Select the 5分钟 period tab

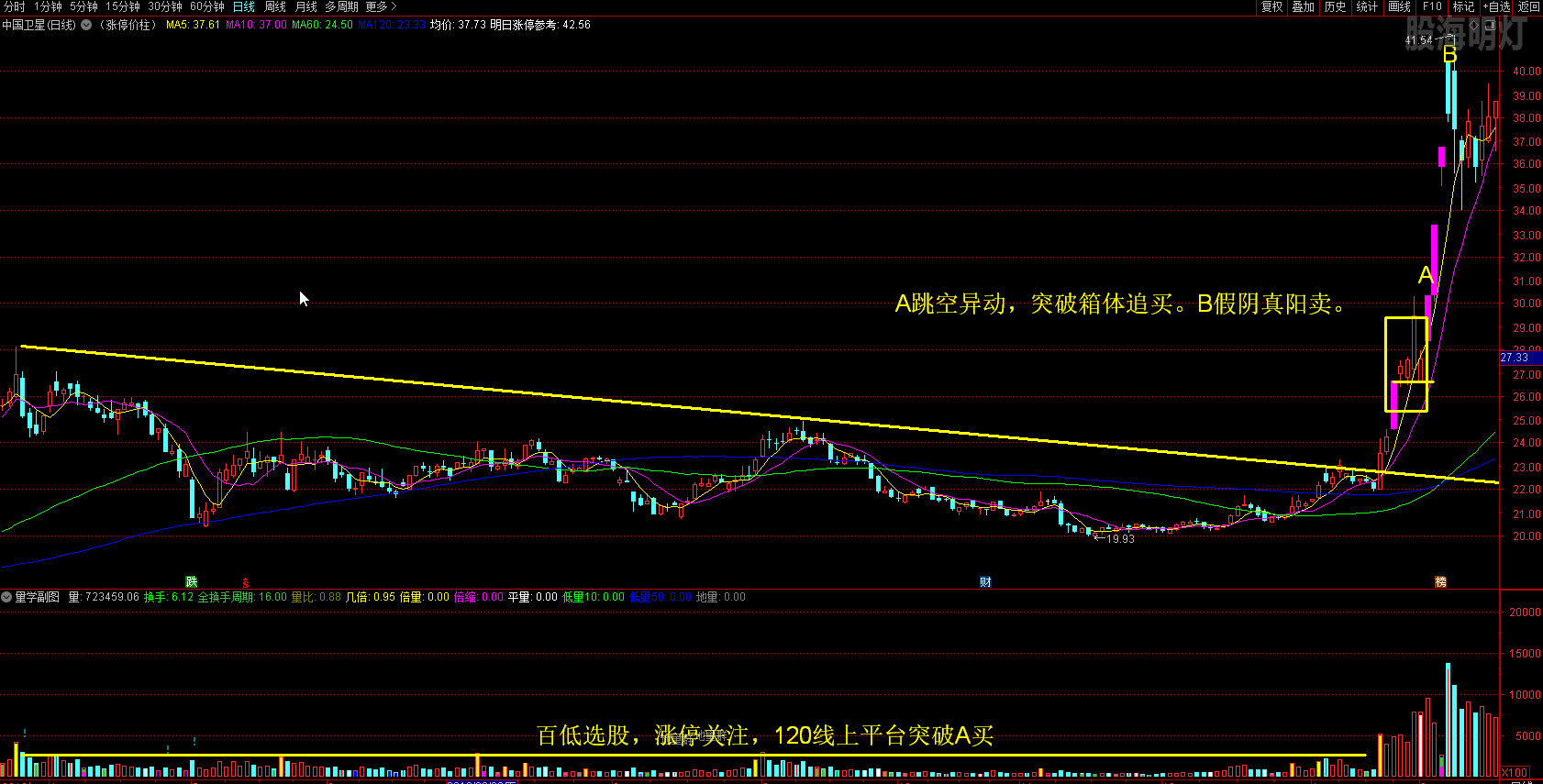[x=83, y=6]
